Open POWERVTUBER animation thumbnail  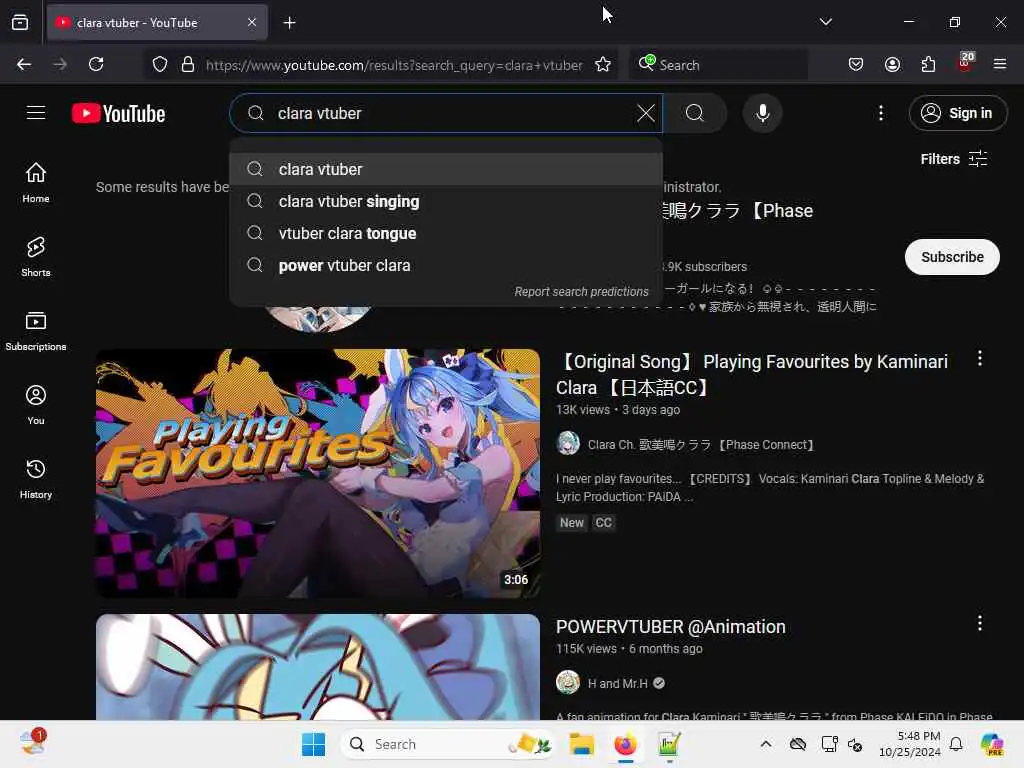tap(318, 667)
